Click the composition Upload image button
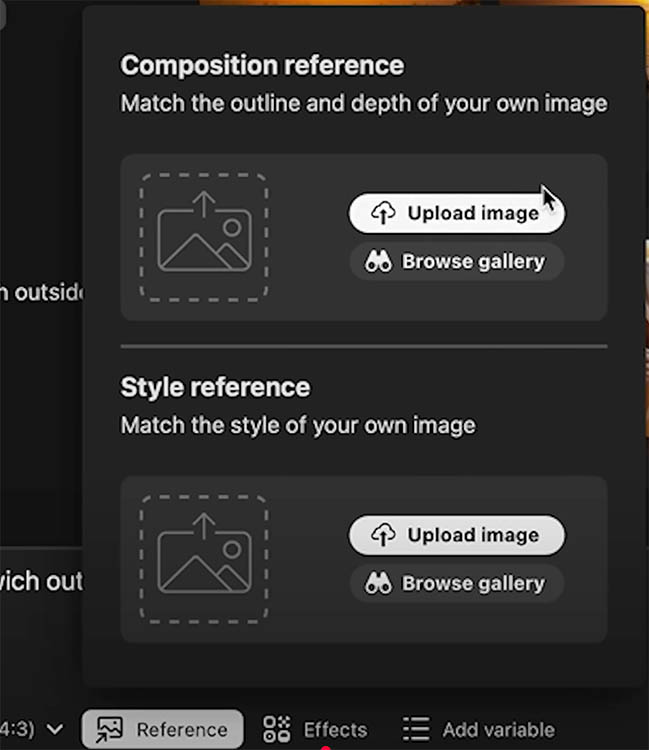The width and height of the screenshot is (649, 750). point(457,213)
